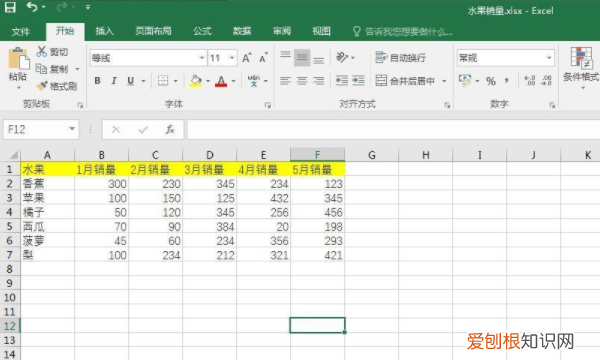Open the font group dialog launcher
The width and height of the screenshot is (600, 360).
pos(267,105)
